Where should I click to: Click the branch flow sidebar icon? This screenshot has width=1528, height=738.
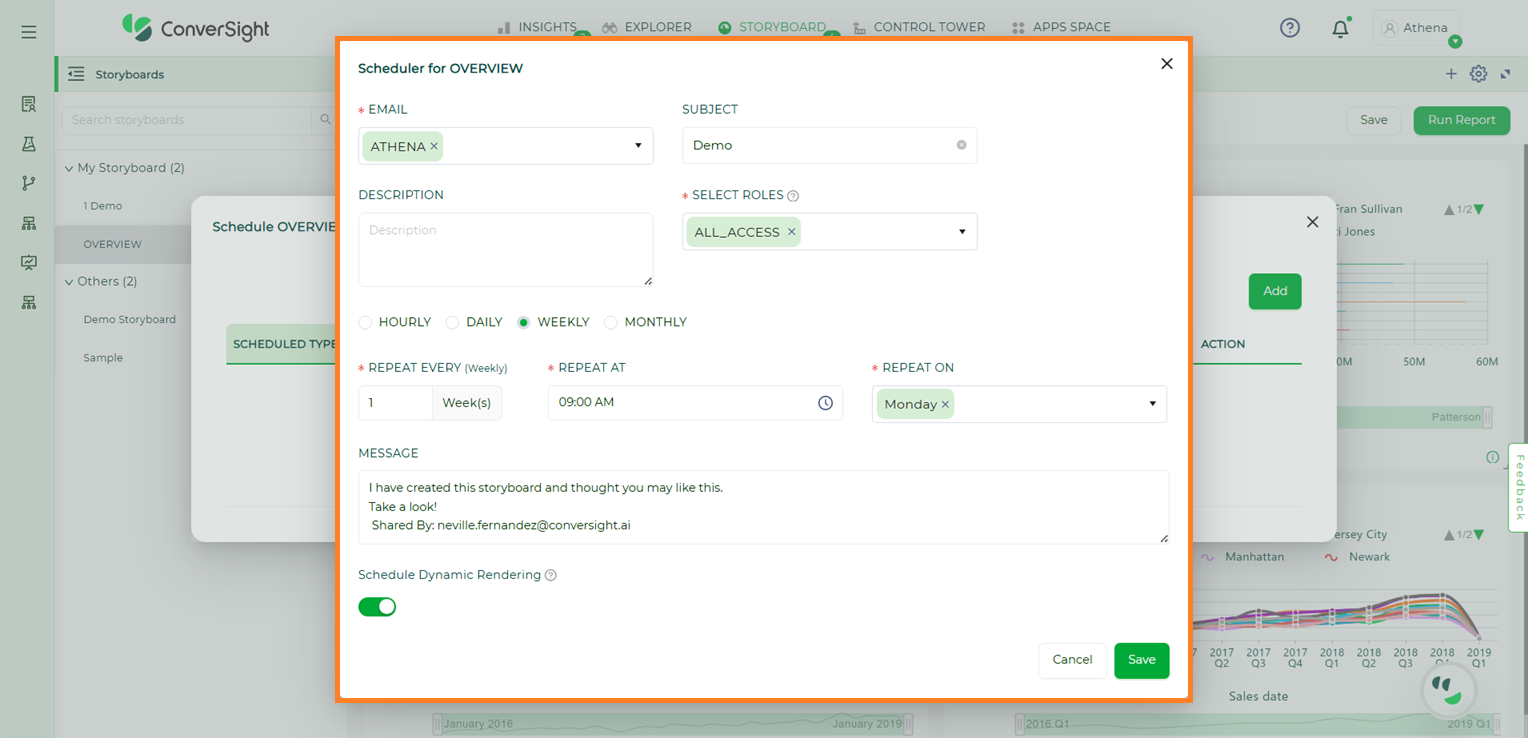29,183
